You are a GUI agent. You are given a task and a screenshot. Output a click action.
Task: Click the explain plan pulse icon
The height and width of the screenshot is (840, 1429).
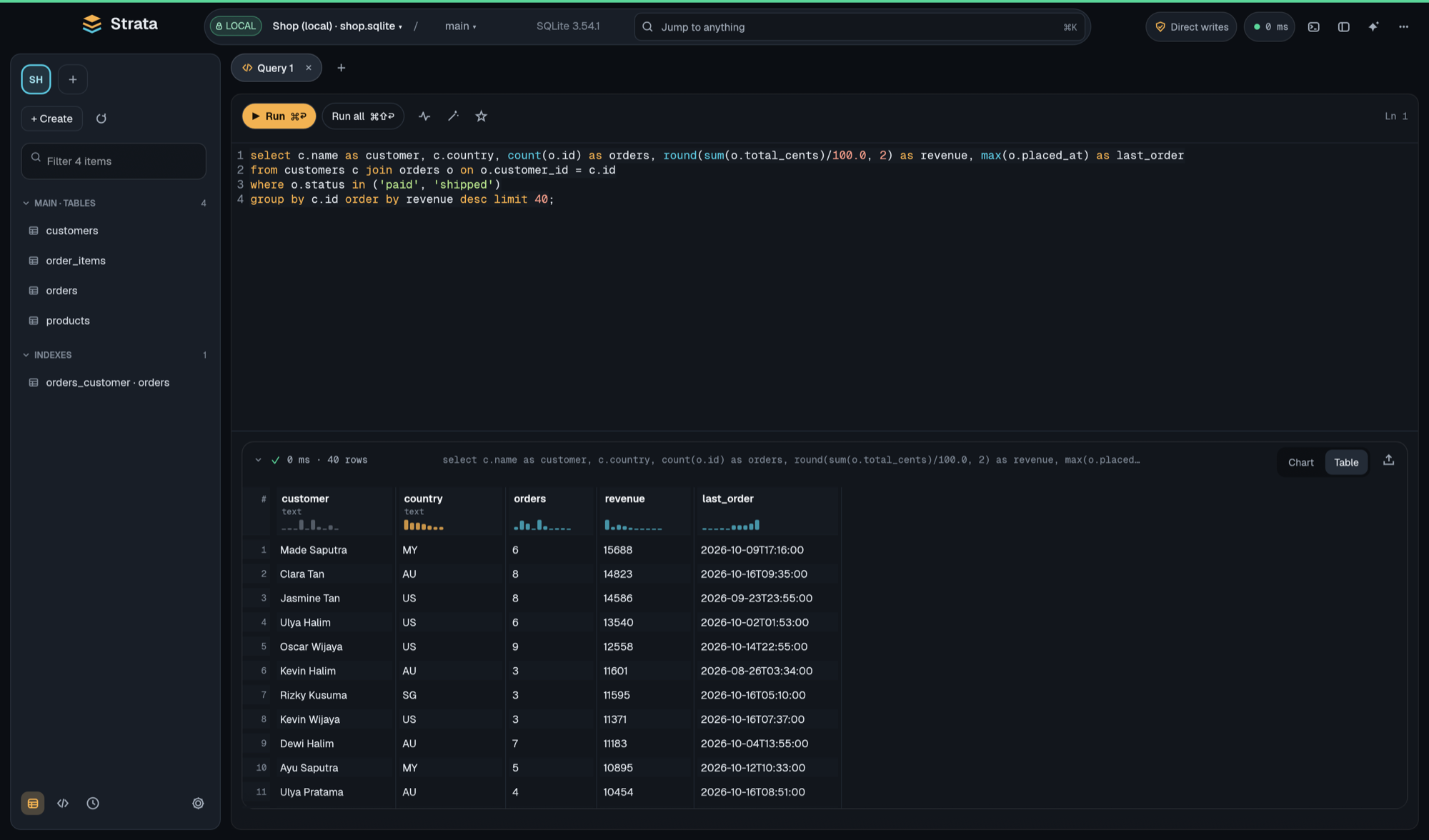pyautogui.click(x=424, y=116)
